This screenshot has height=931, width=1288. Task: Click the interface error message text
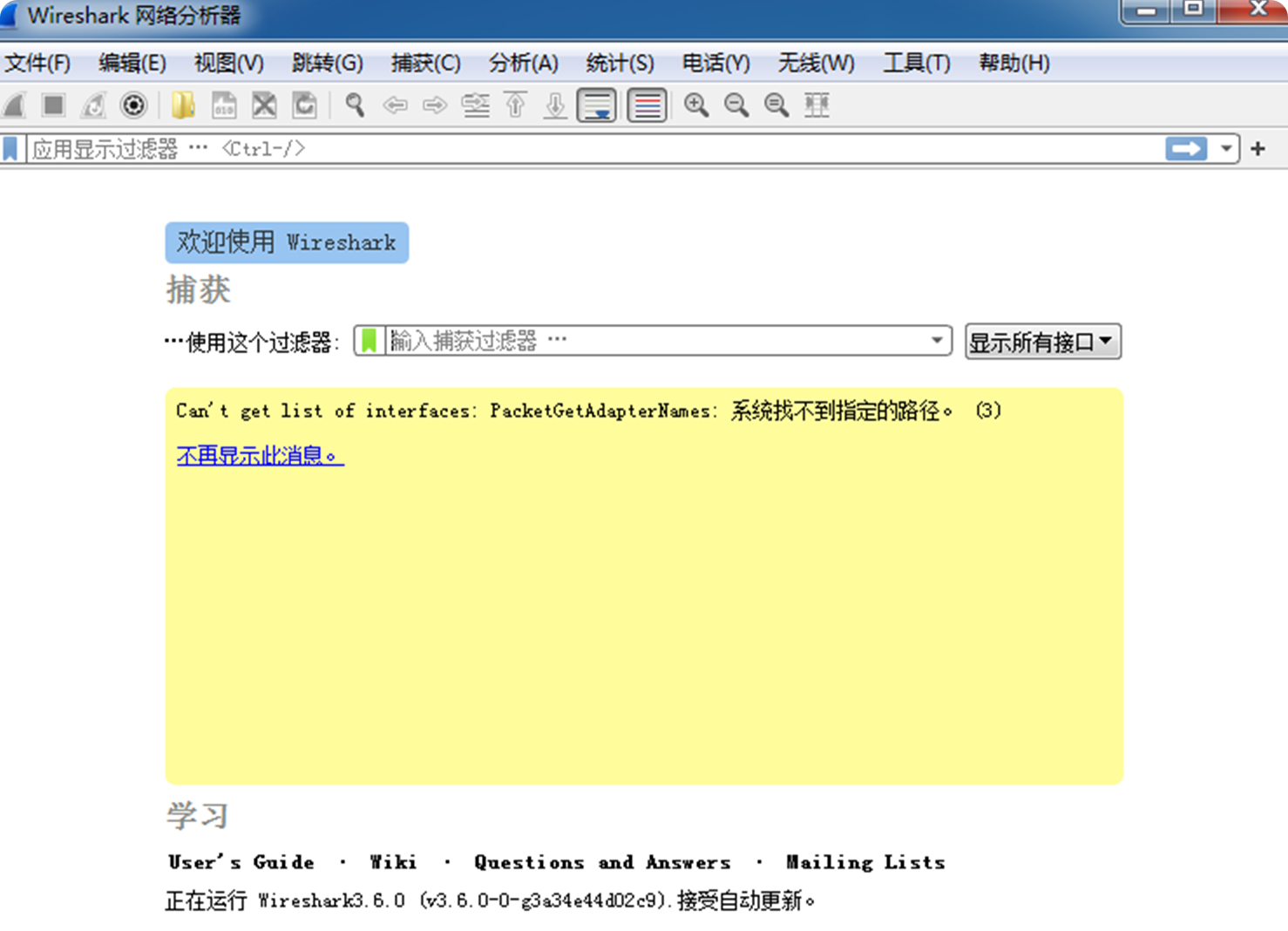588,411
